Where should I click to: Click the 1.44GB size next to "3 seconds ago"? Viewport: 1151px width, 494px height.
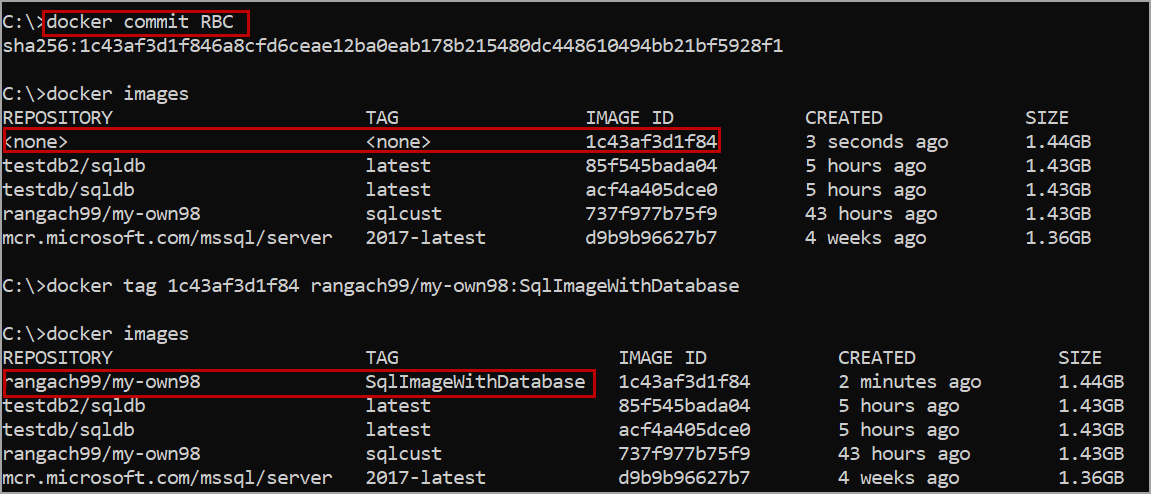(x=1058, y=142)
